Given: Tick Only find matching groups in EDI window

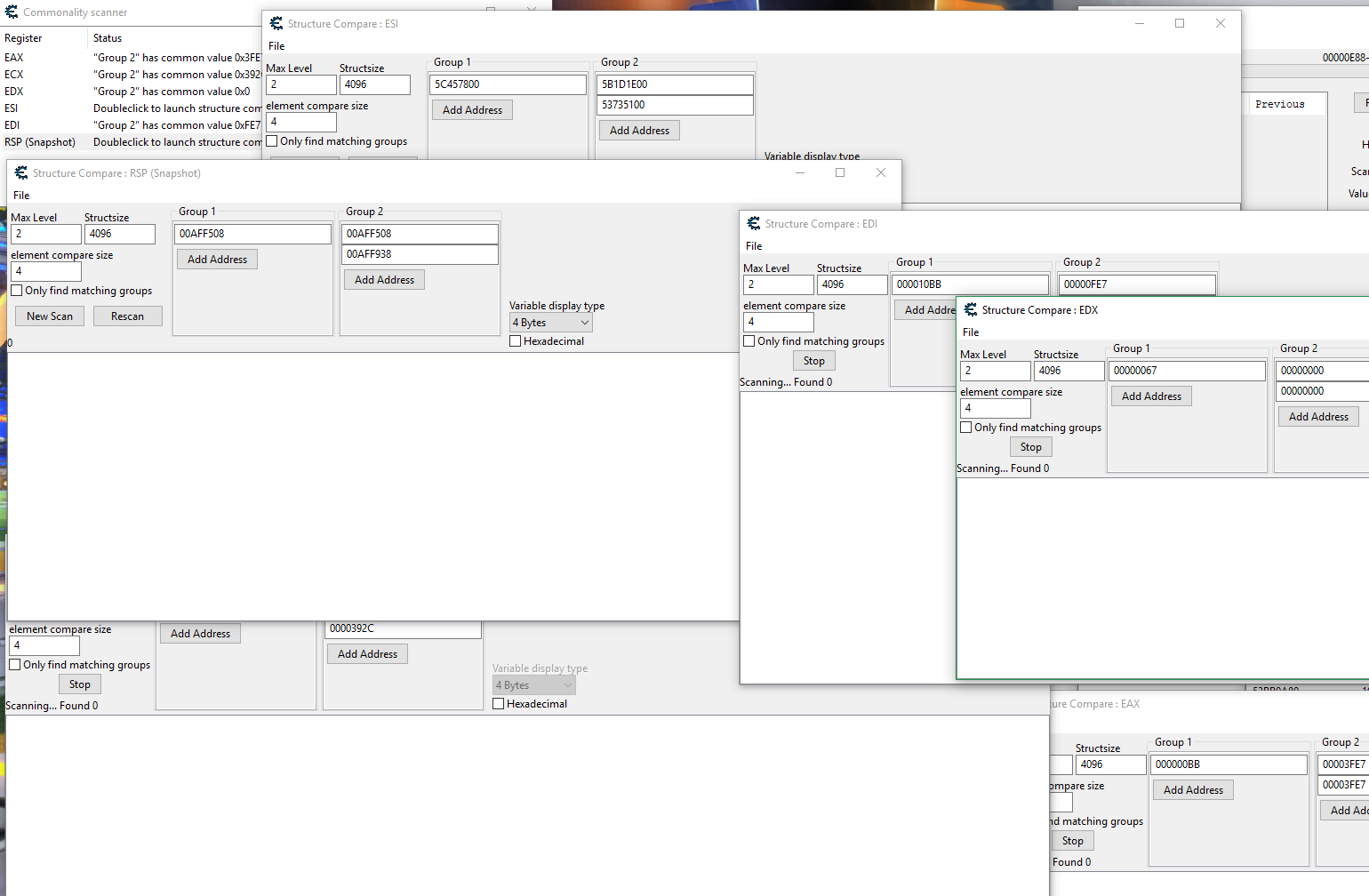Looking at the screenshot, I should (x=749, y=341).
